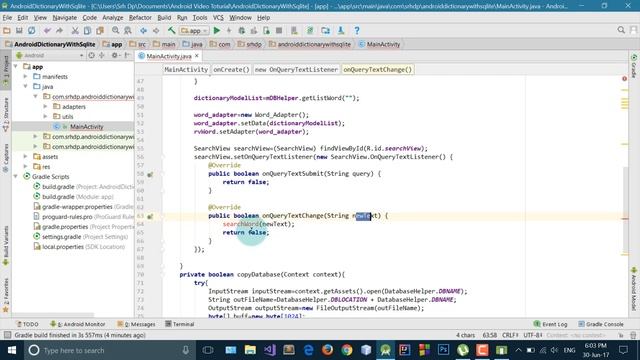
Task: Click the Search Everywhere magnifier icon
Action: (621, 30)
